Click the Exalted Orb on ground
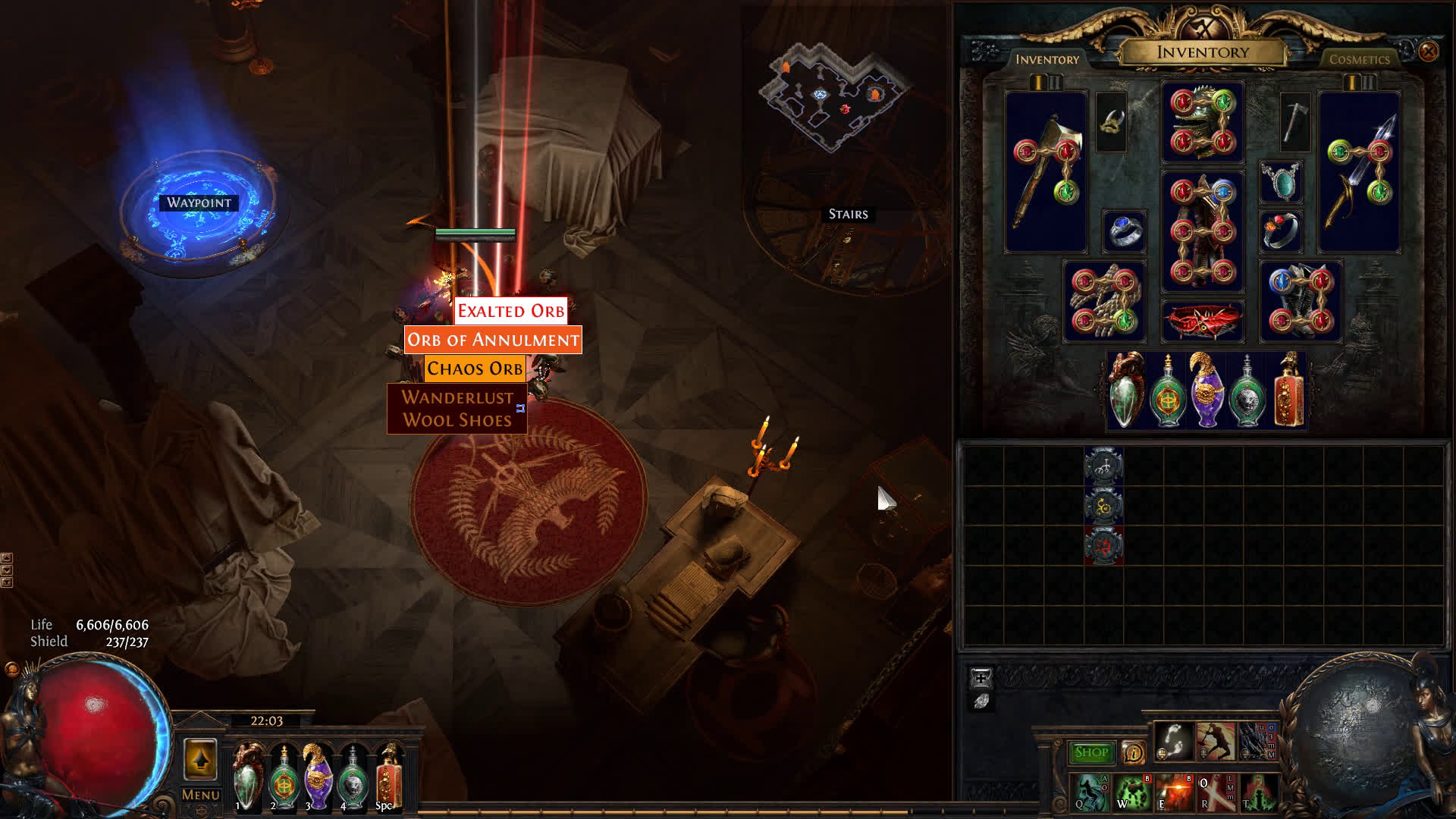Screen dimensions: 1456x819 [512, 311]
